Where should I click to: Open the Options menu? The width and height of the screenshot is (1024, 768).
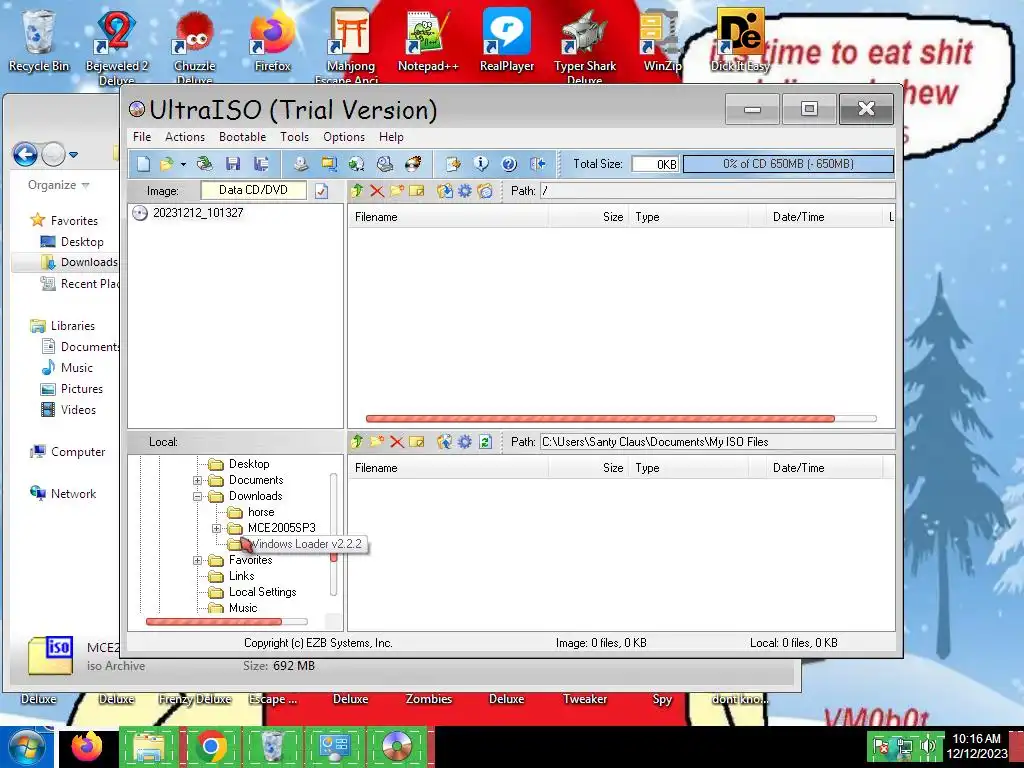click(x=344, y=137)
